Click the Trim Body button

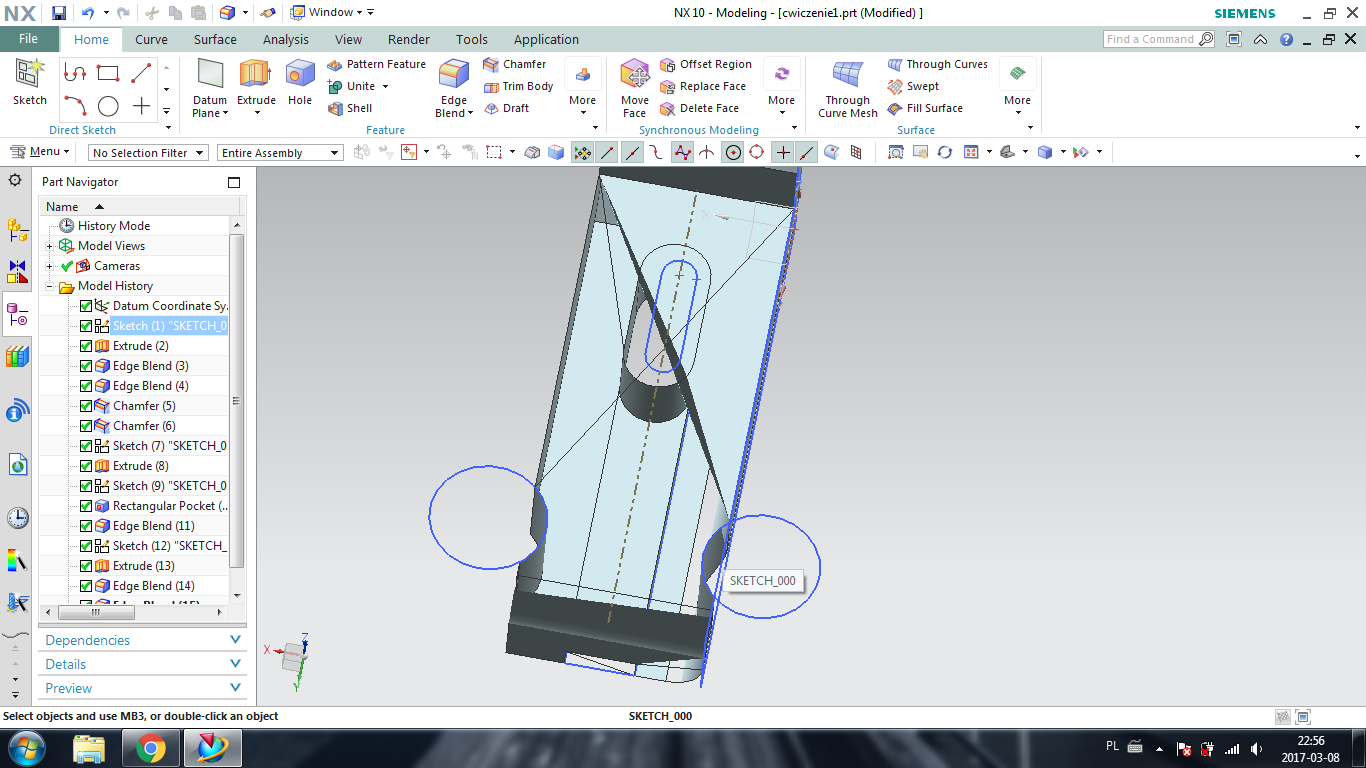(518, 86)
